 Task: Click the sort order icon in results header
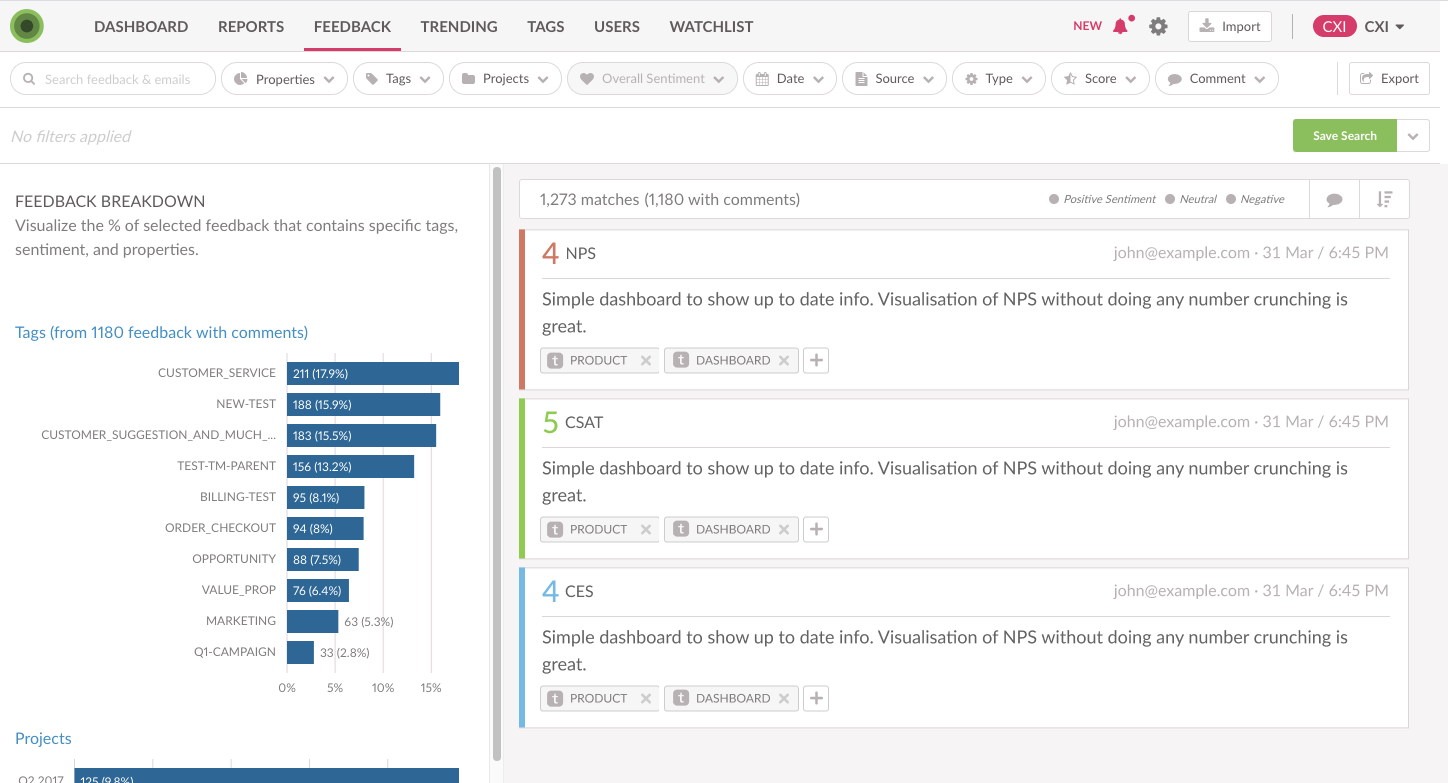pyautogui.click(x=1384, y=199)
